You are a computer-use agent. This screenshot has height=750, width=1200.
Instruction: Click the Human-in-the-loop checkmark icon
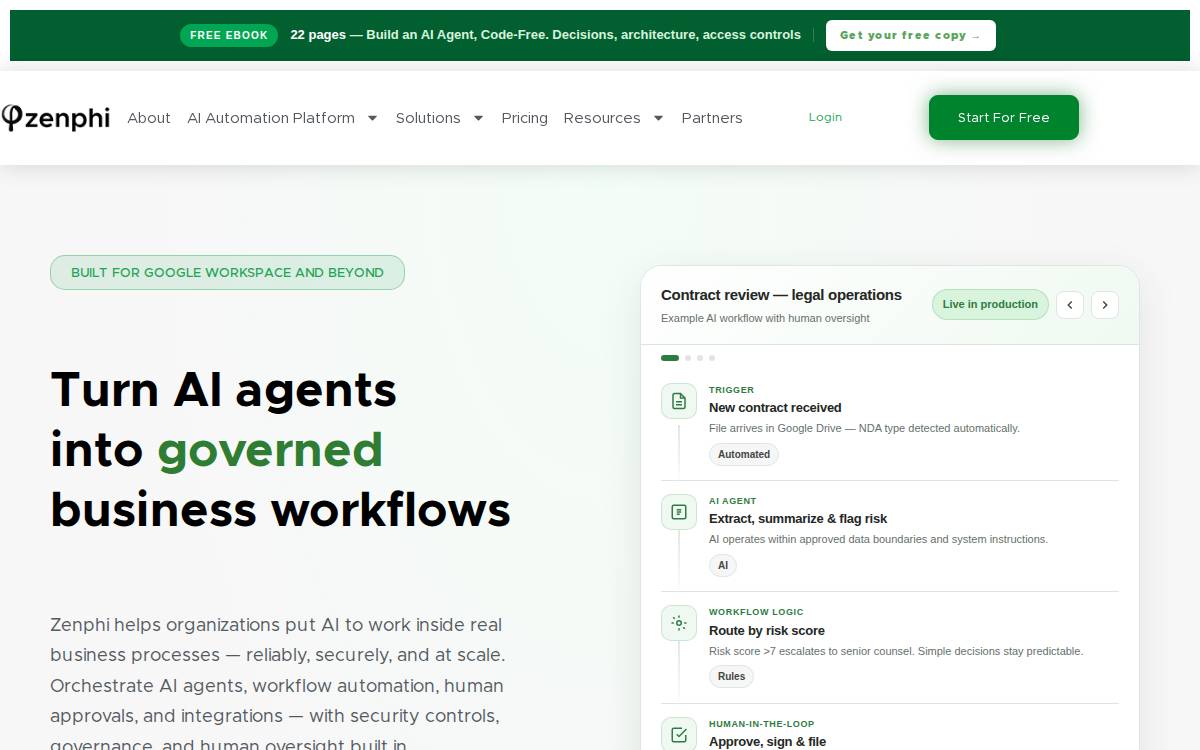pos(679,735)
